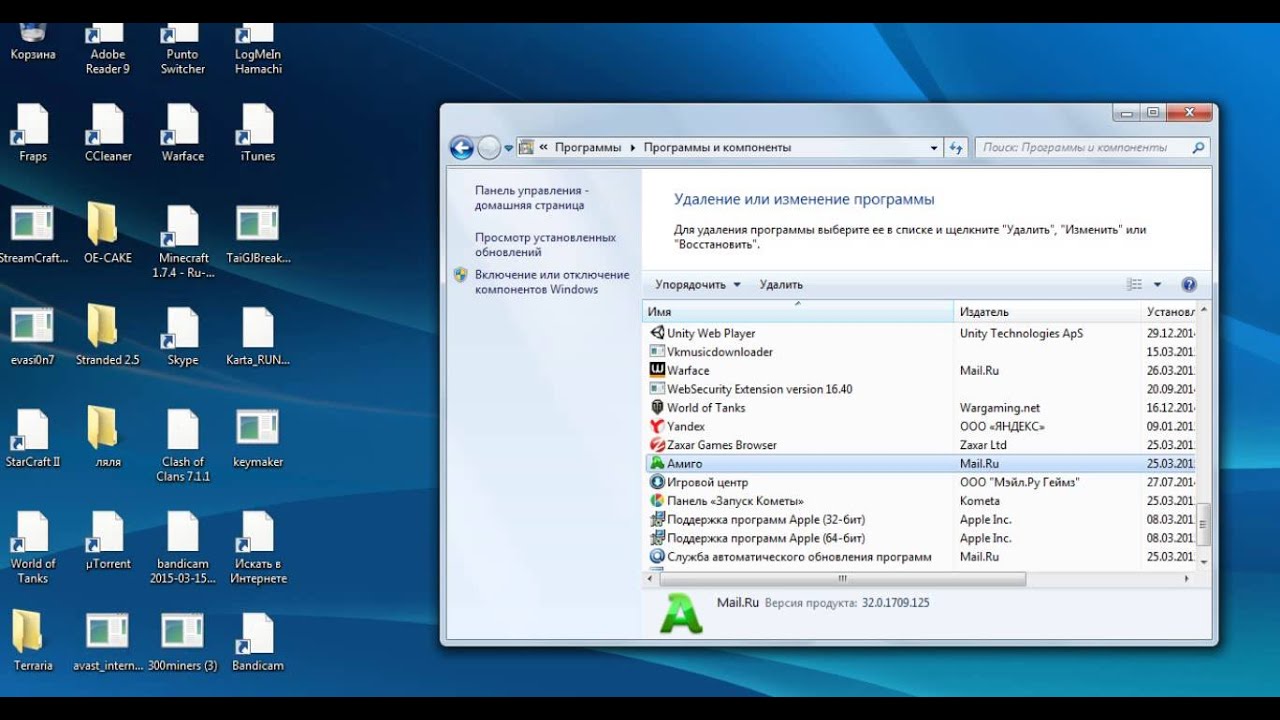Select the avast_intern desktop icon

[x=107, y=642]
